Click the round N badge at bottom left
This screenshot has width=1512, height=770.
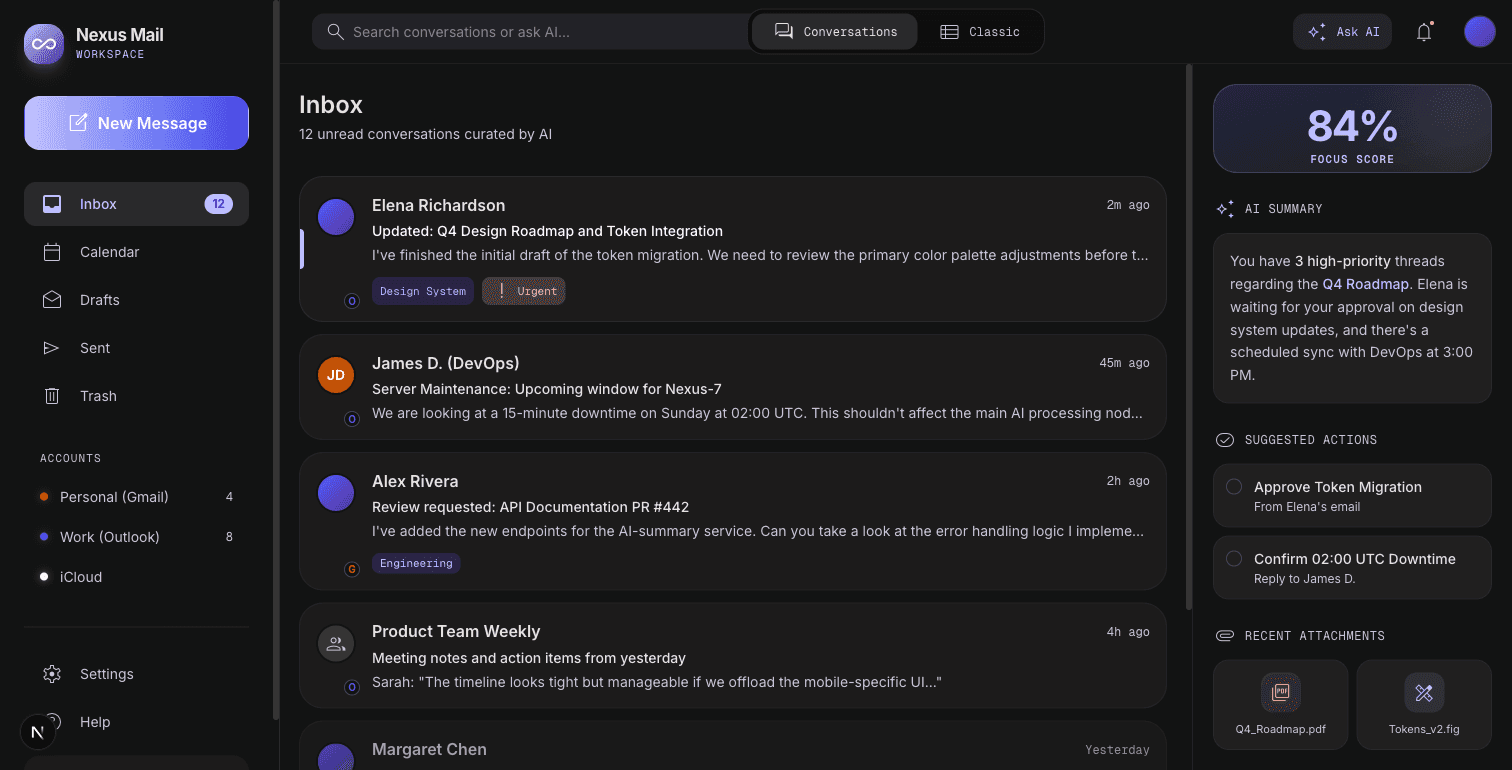[37, 732]
